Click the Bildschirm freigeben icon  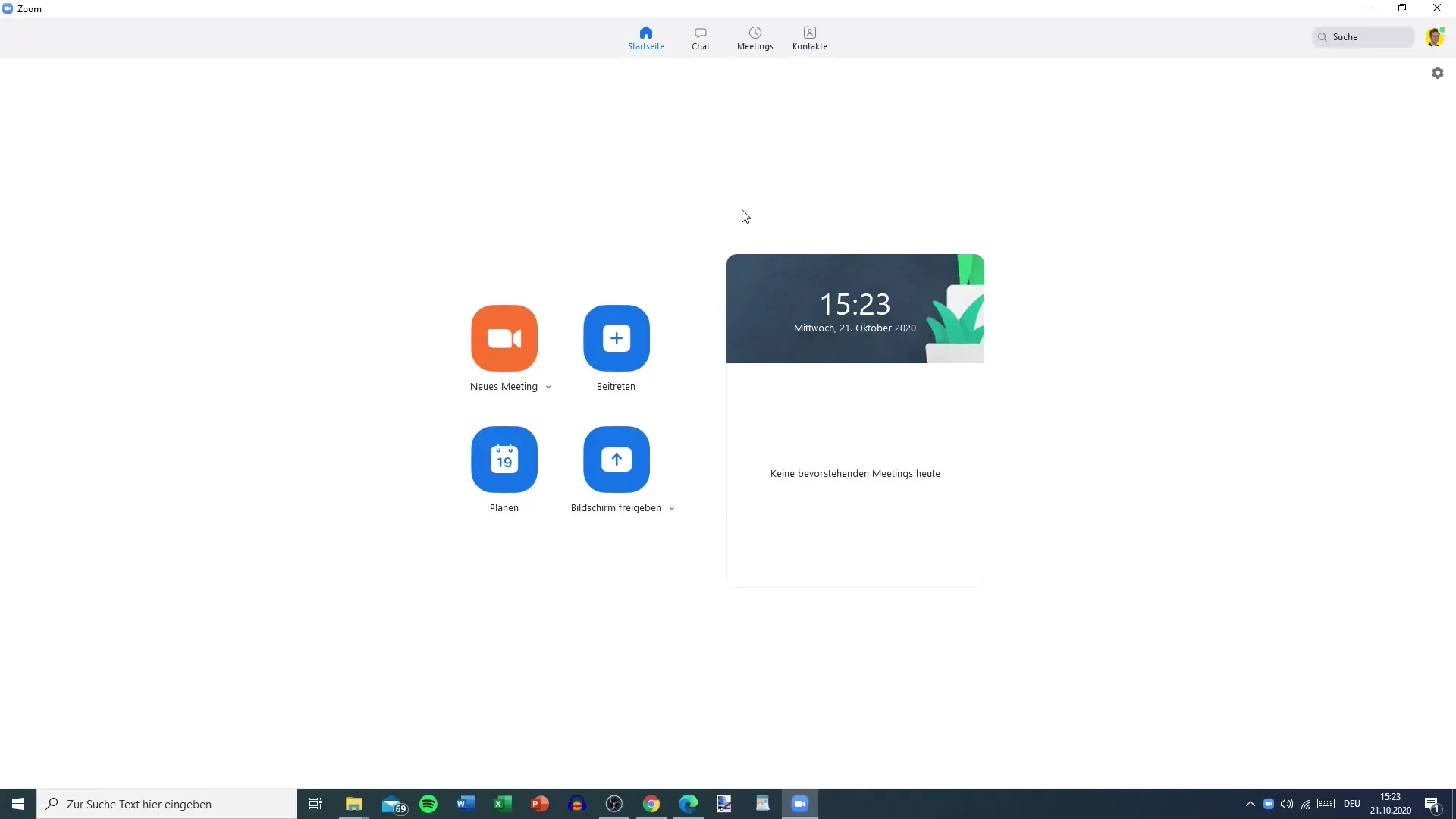(x=616, y=459)
